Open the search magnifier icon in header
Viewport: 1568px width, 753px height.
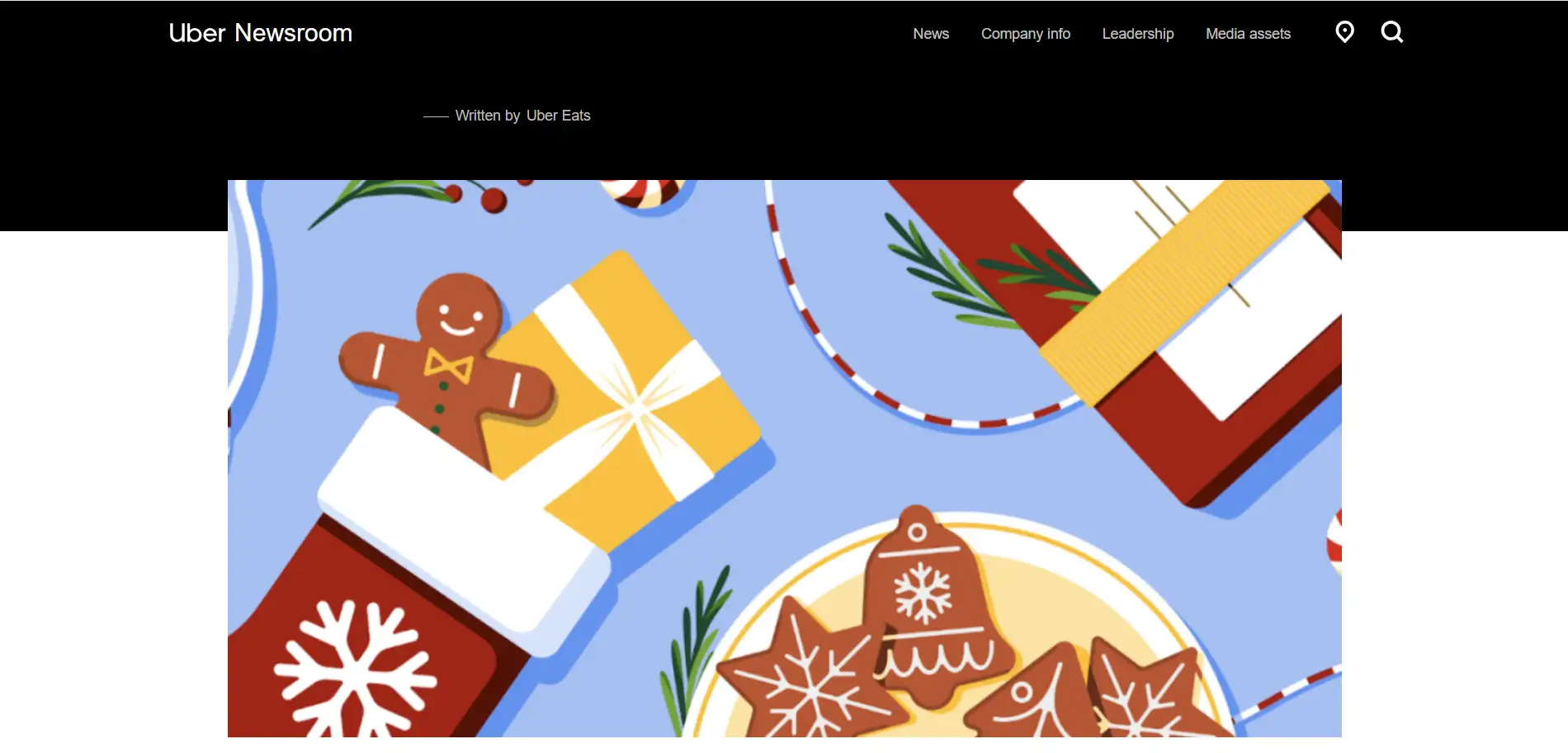coord(1392,32)
